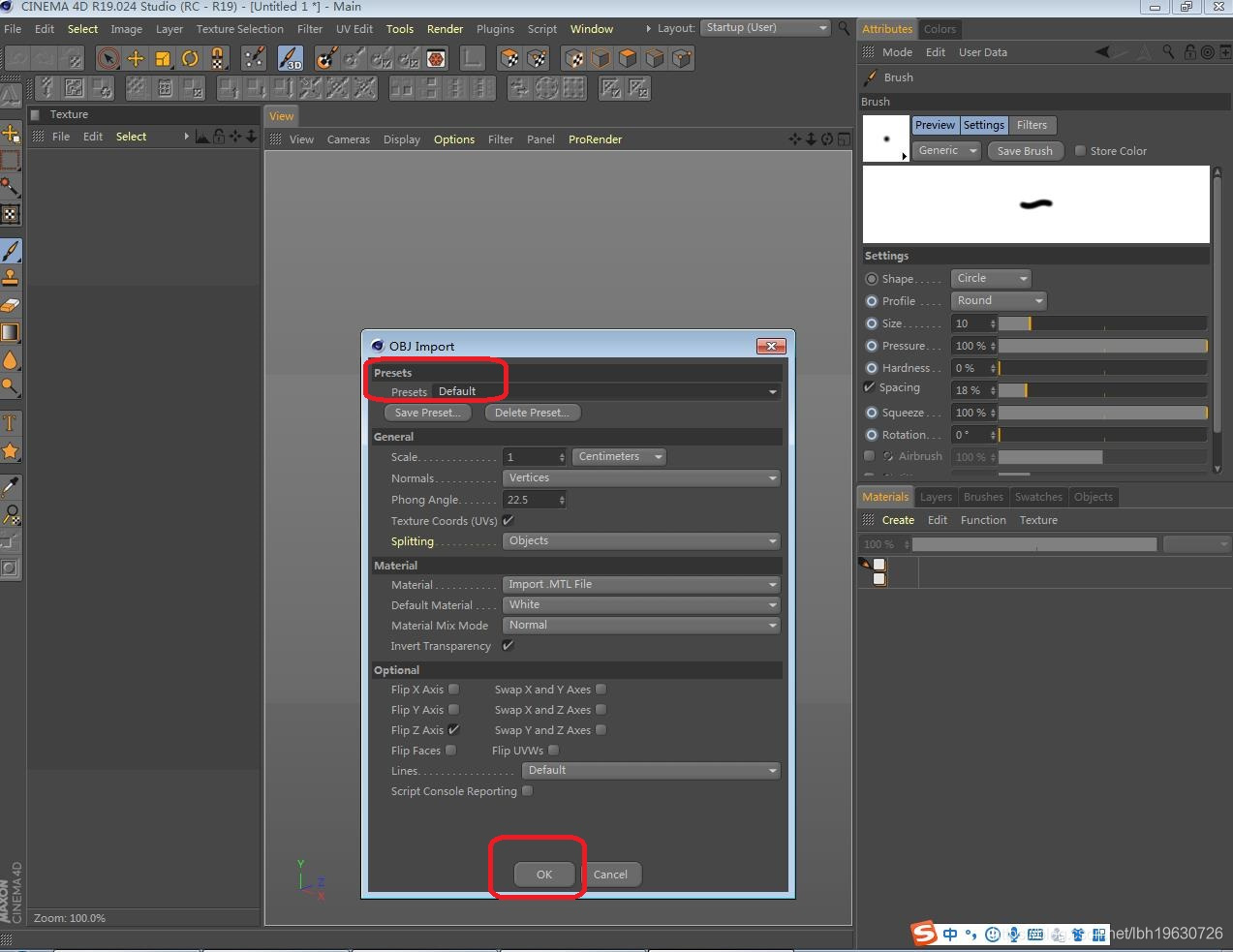Choose the Eraser tool in left palette
Screen dimensions: 1233x952
click(x=11, y=305)
